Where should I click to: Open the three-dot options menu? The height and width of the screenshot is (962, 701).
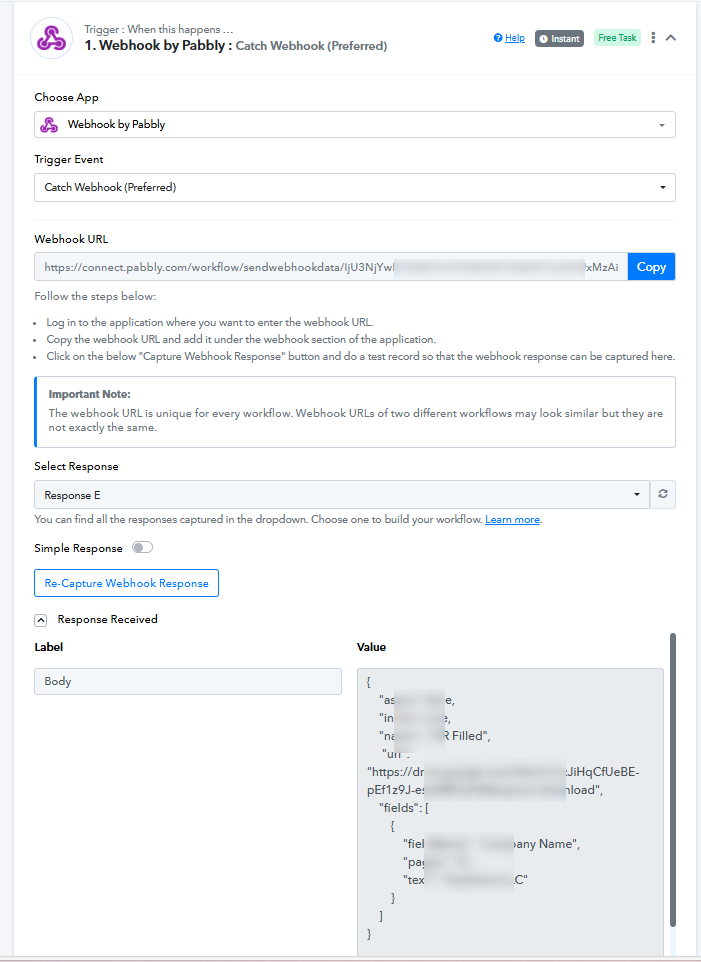pos(653,38)
